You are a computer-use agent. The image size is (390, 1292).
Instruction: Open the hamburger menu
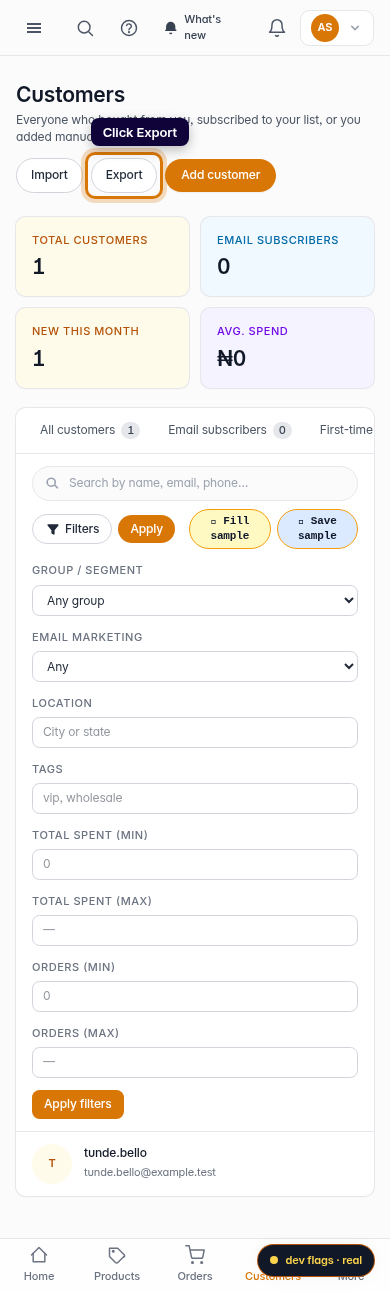click(x=34, y=28)
